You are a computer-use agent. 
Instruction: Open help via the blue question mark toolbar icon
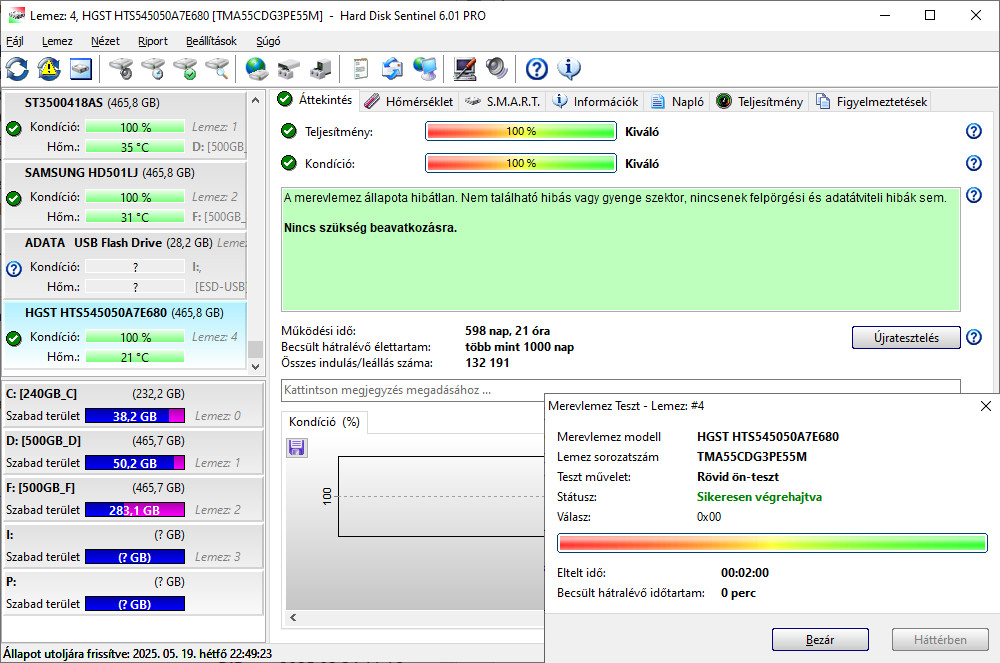(537, 69)
